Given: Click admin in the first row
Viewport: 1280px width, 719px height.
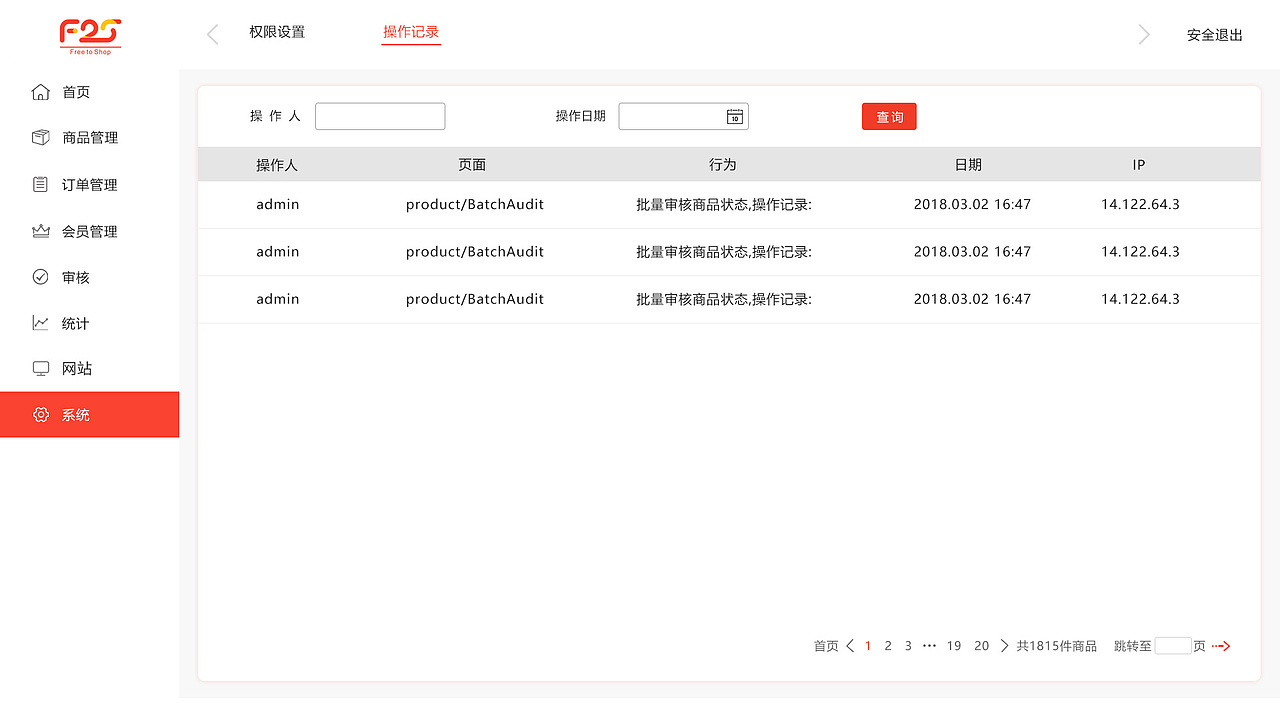Looking at the screenshot, I should 278,204.
